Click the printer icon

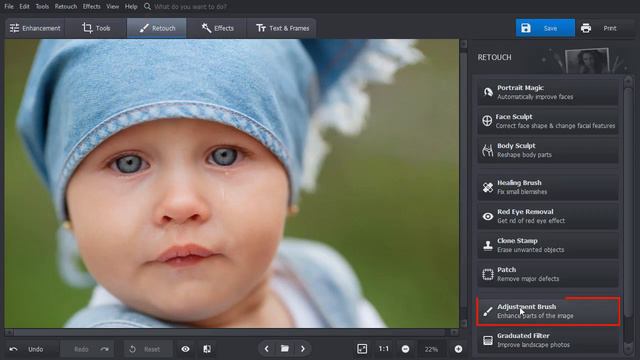click(x=586, y=28)
